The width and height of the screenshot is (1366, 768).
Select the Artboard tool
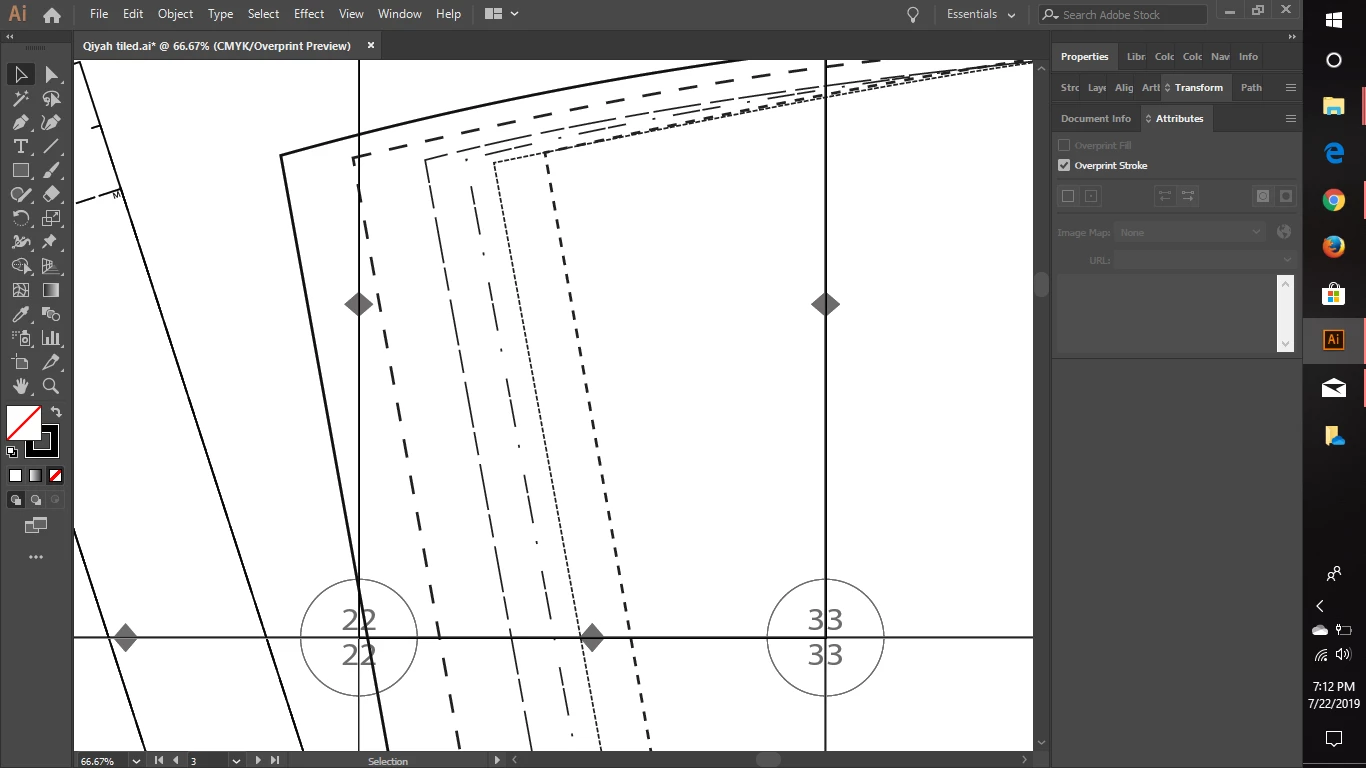pyautogui.click(x=20, y=362)
